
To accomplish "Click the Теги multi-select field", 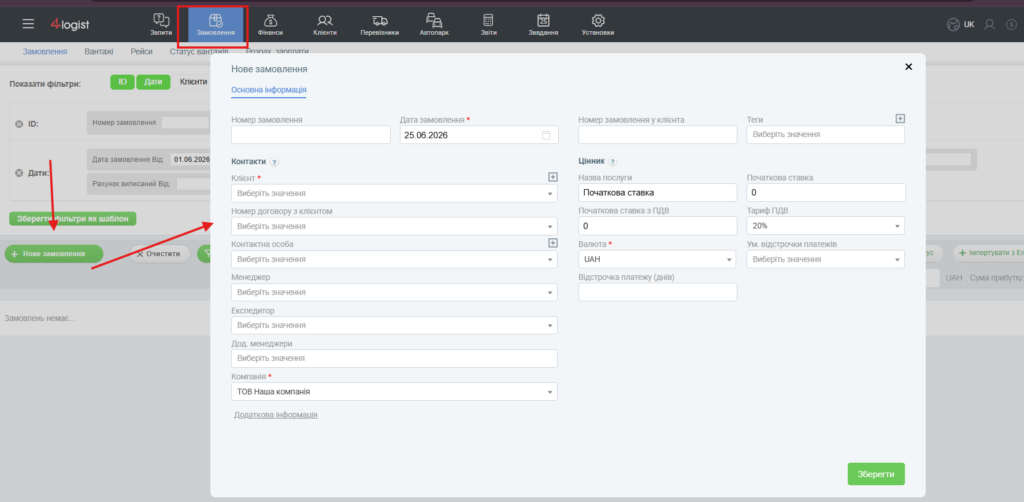I will click(x=825, y=135).
